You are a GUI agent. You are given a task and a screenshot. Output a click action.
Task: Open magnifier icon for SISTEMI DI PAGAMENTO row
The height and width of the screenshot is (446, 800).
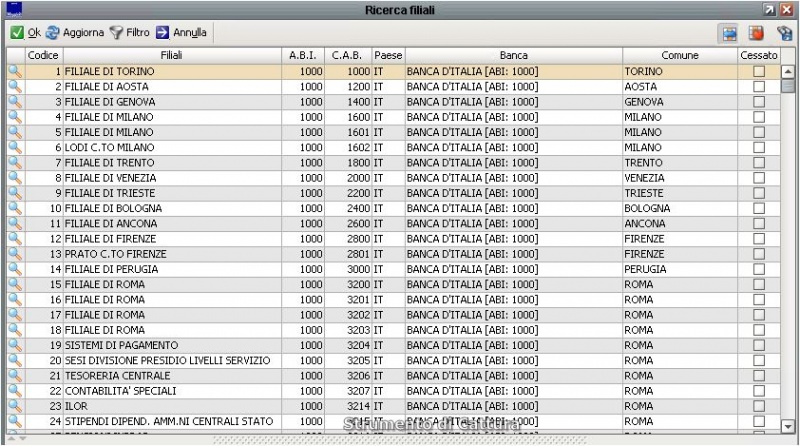point(15,345)
